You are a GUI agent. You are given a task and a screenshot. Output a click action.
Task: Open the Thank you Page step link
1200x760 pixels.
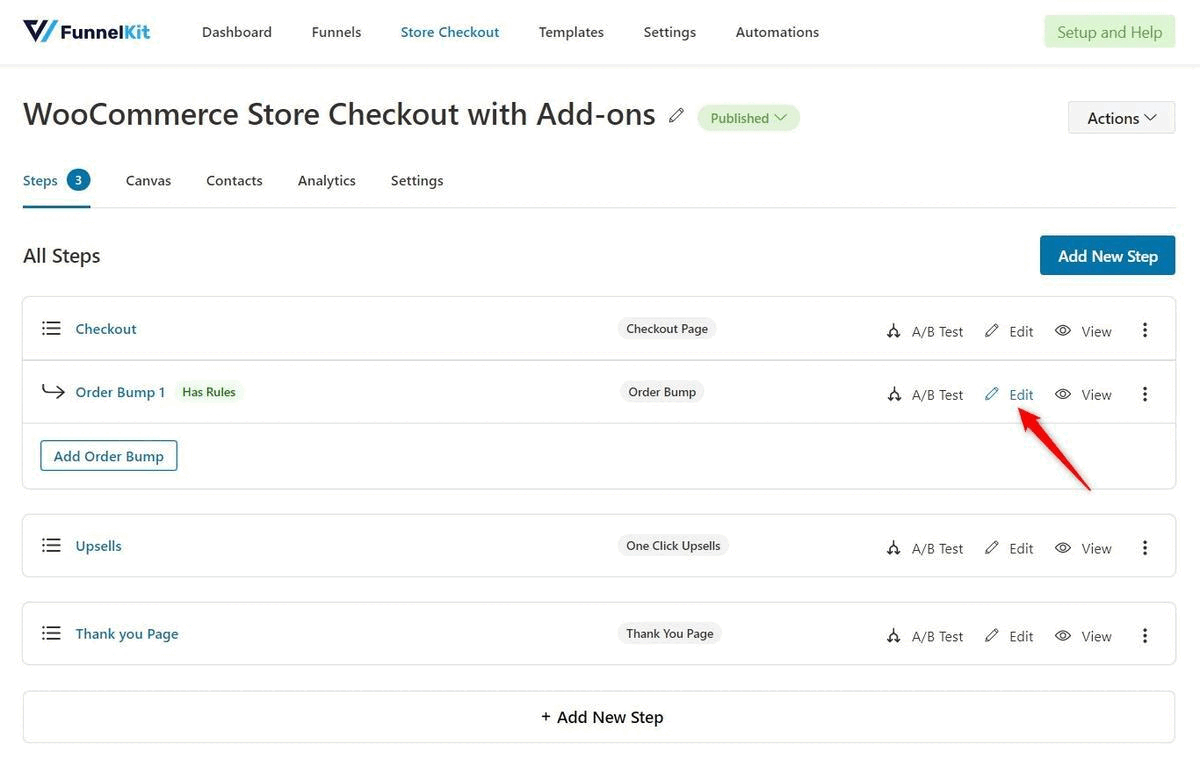127,634
